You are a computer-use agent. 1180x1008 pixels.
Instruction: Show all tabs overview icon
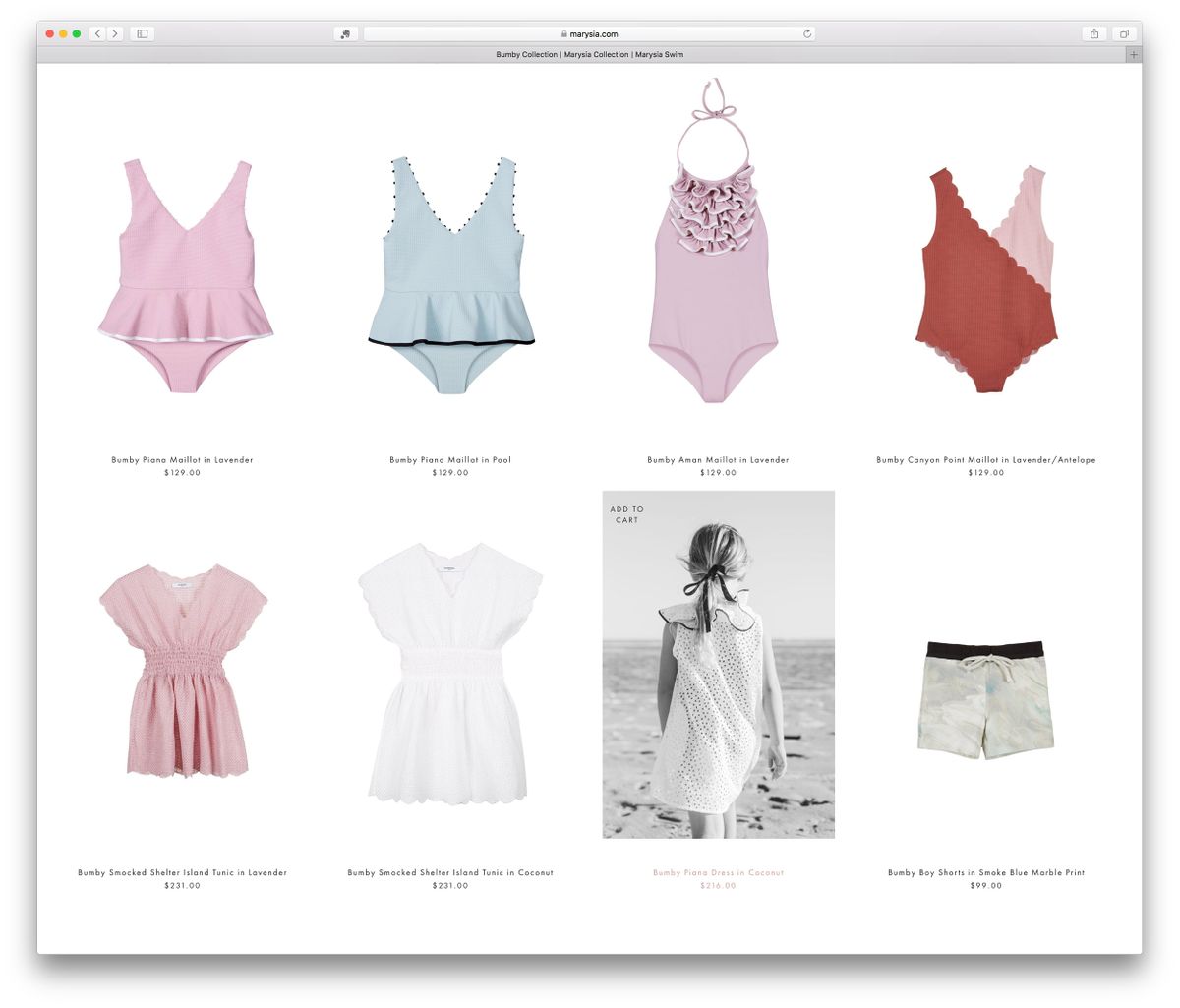point(1124,33)
